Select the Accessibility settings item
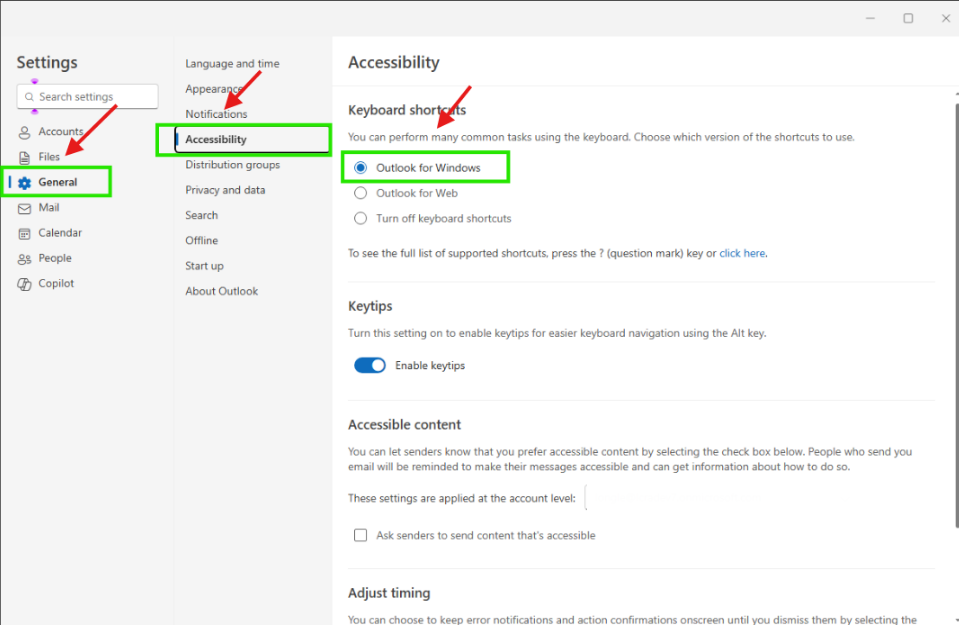Image resolution: width=959 pixels, height=625 pixels. pos(253,139)
